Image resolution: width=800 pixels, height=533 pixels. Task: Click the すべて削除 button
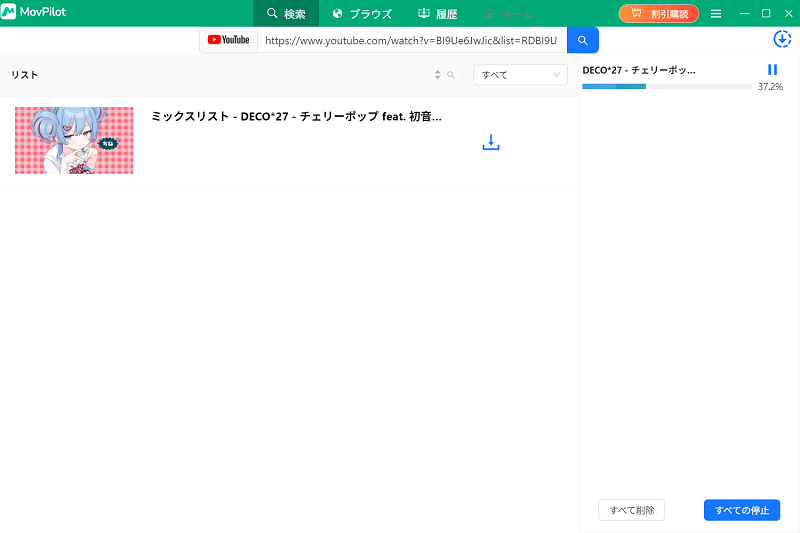pyautogui.click(x=632, y=510)
